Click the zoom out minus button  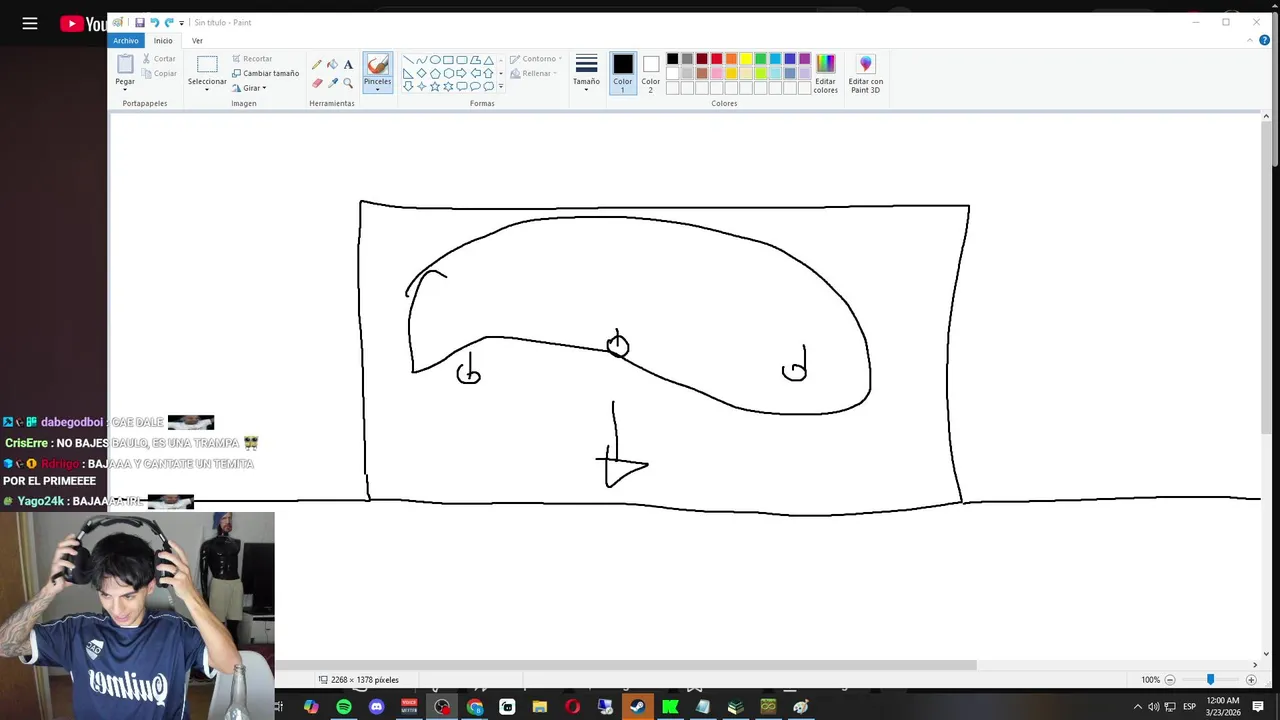coord(1170,680)
